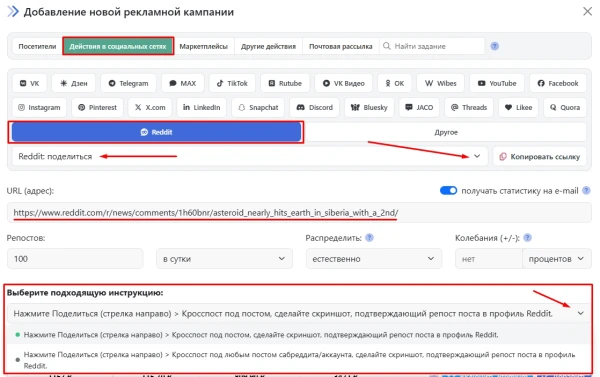Screen dimensions: 600x377
Task: Click help icon beside e-mail statistics
Action: click(586, 191)
